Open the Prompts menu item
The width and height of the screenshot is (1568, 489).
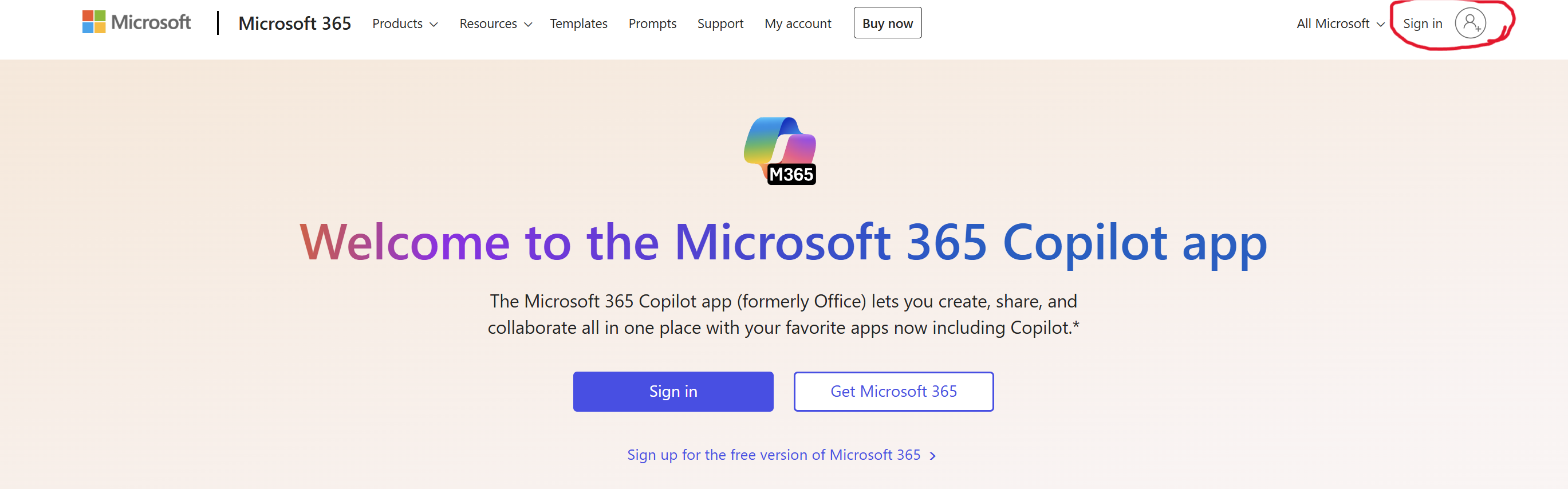click(x=652, y=23)
